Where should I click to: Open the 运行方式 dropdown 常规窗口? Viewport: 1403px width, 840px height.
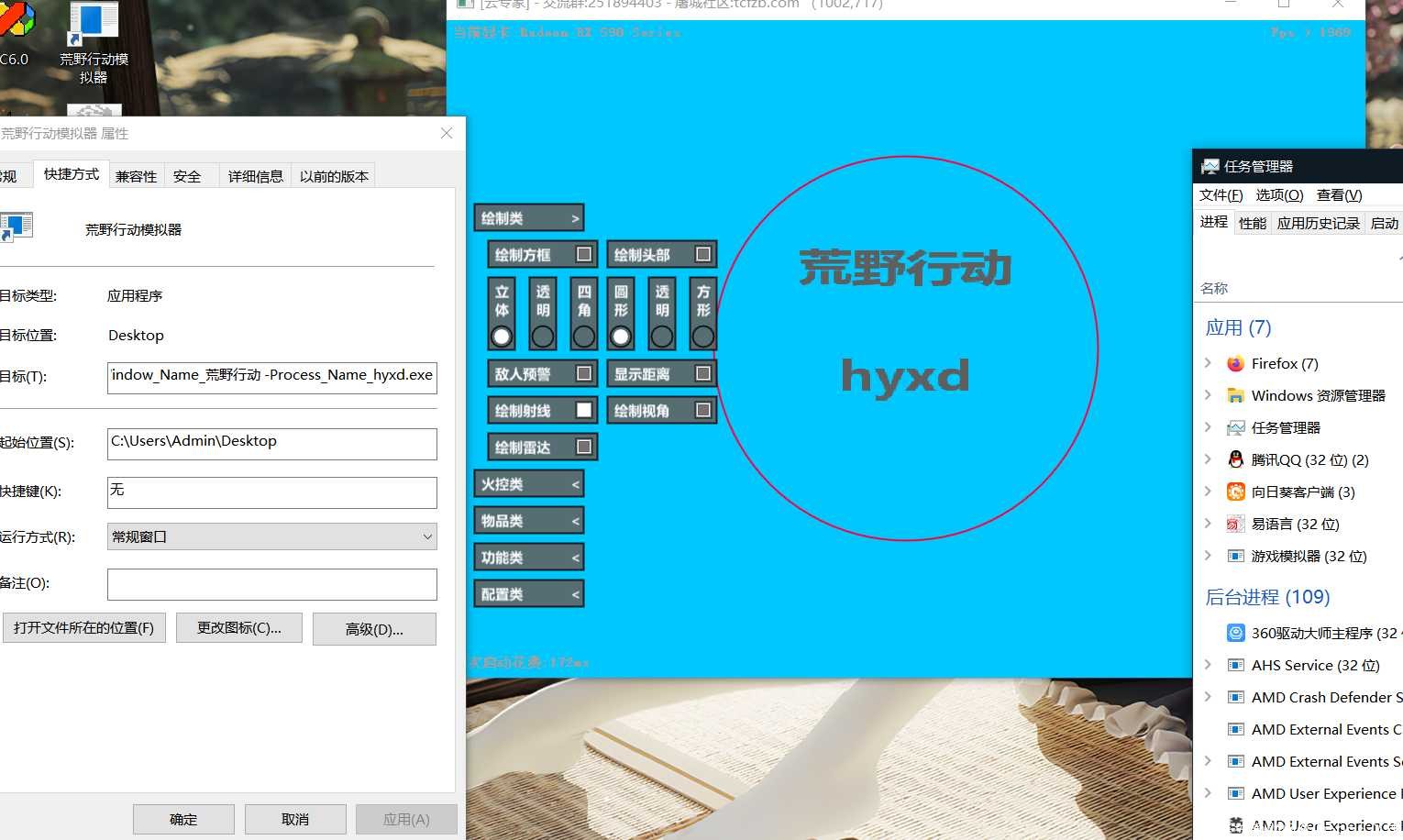pyautogui.click(x=272, y=536)
